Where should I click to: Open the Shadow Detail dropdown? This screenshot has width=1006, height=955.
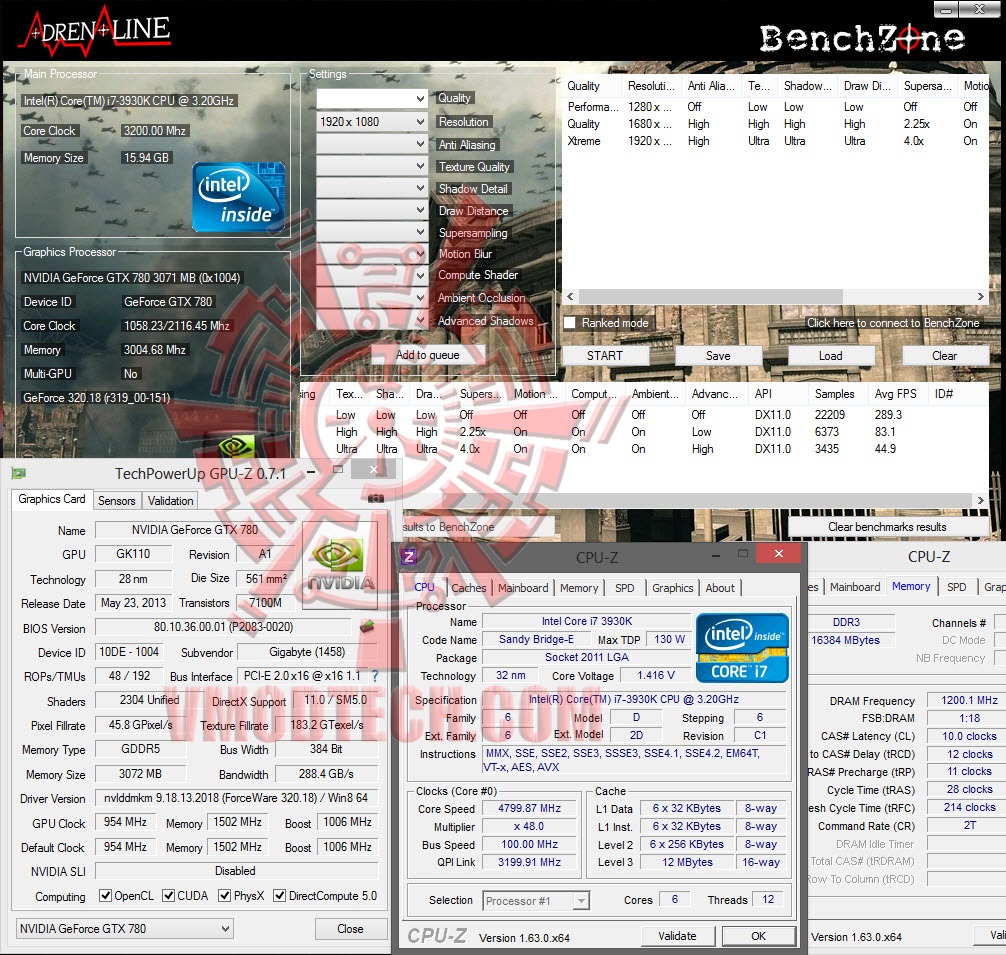tap(372, 187)
